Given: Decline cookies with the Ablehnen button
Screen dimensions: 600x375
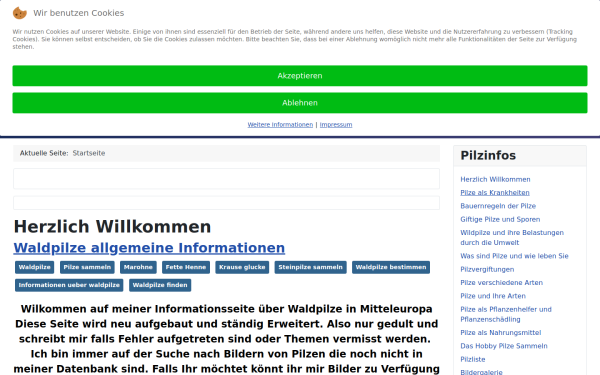Looking at the screenshot, I should (x=300, y=103).
